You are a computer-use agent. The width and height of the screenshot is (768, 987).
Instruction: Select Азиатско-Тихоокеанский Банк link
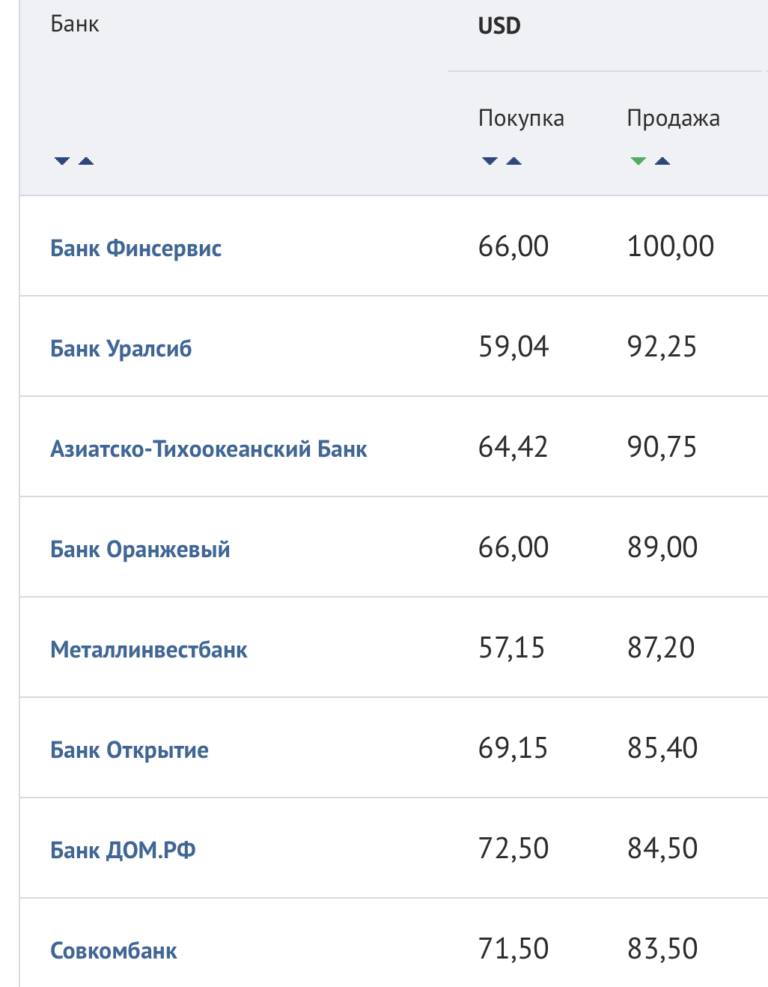(209, 449)
